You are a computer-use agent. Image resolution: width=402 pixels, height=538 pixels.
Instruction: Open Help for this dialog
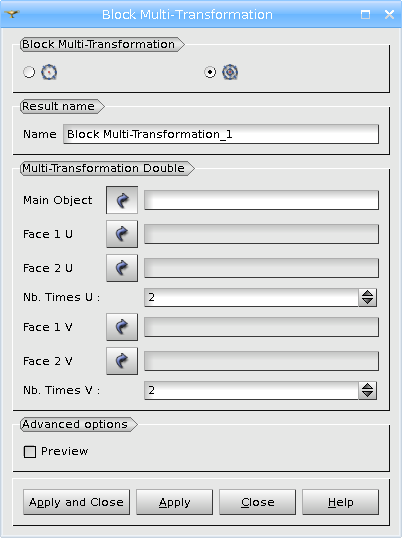coord(341,502)
